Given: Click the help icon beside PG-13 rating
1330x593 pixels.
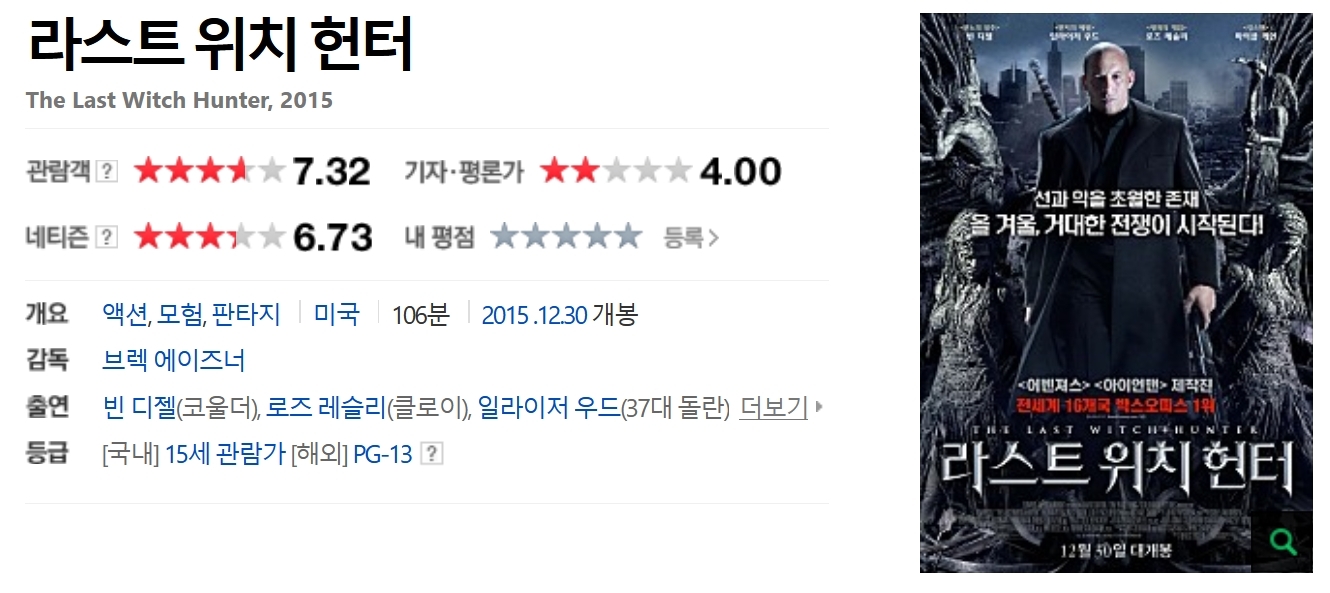Looking at the screenshot, I should coord(432,454).
